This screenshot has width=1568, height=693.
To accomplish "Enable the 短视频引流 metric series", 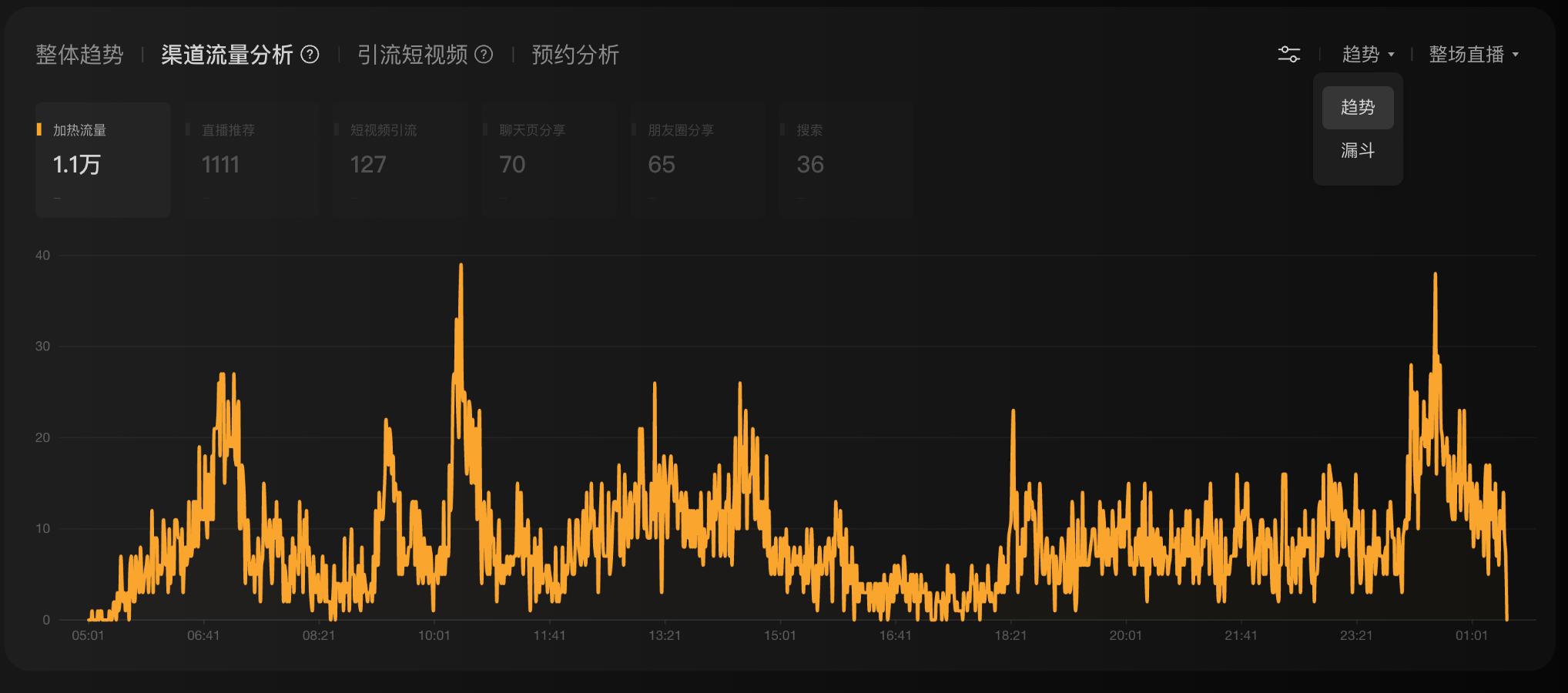I will [x=400, y=160].
